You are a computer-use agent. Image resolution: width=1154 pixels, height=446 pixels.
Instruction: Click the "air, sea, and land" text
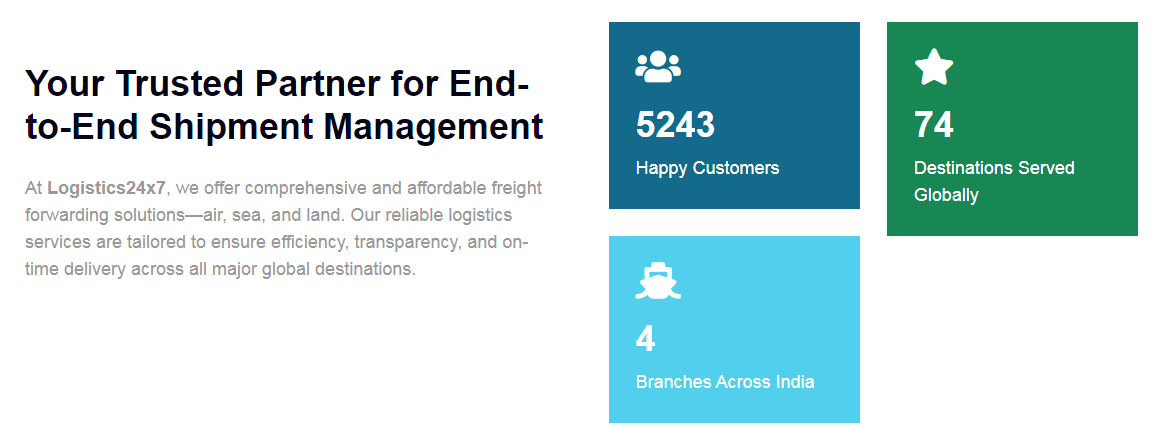tap(273, 215)
